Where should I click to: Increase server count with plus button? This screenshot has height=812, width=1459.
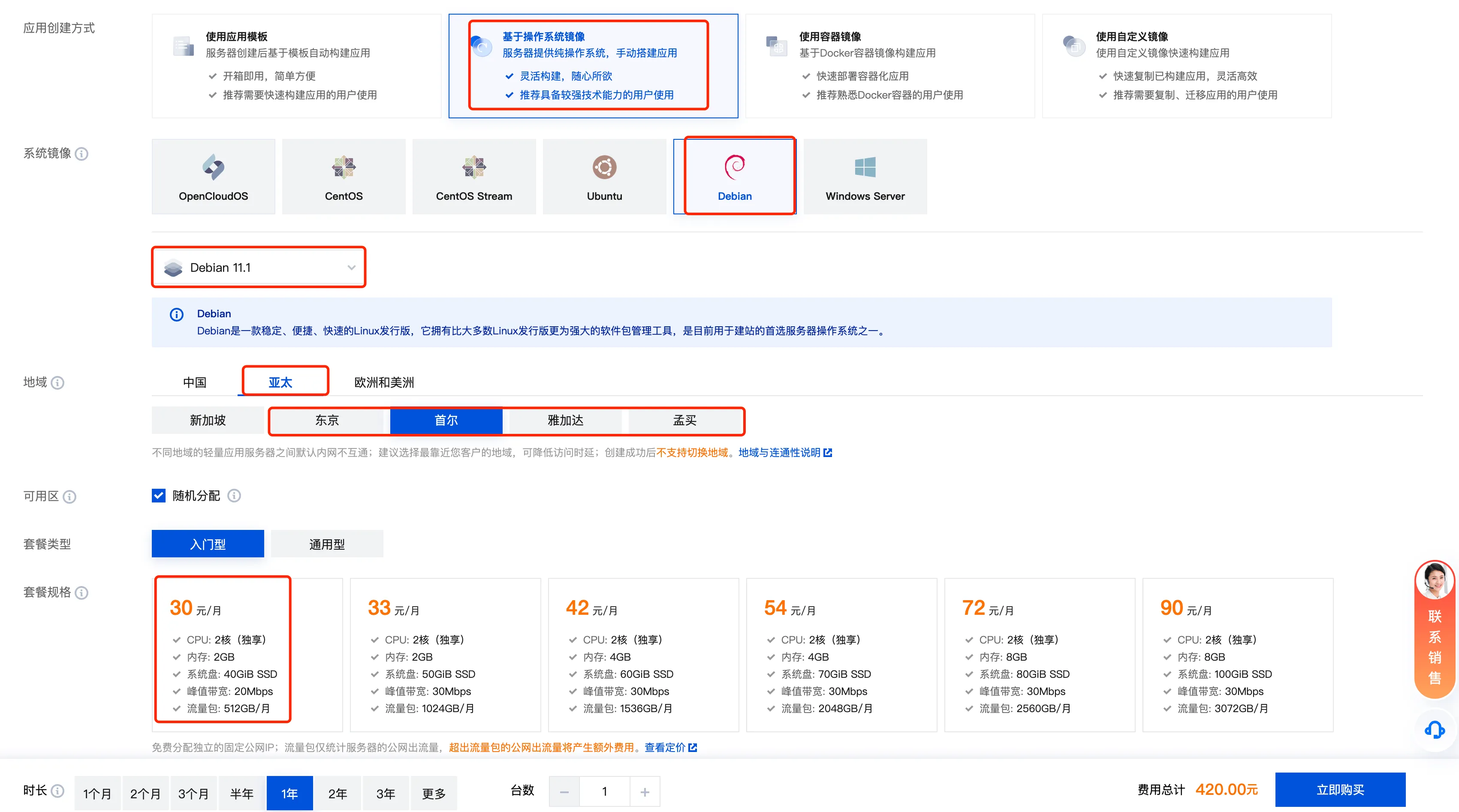pos(645,791)
